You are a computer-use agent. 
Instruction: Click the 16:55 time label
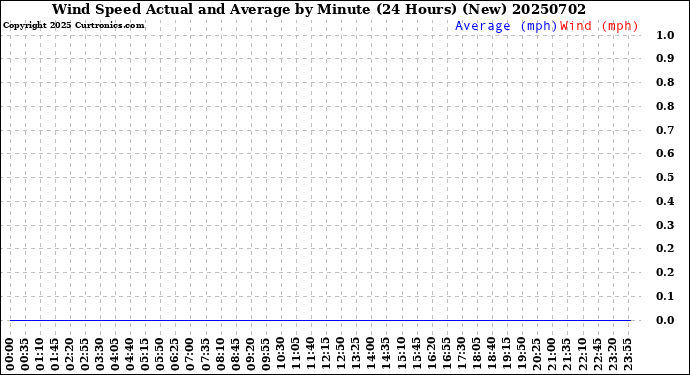tap(446, 355)
